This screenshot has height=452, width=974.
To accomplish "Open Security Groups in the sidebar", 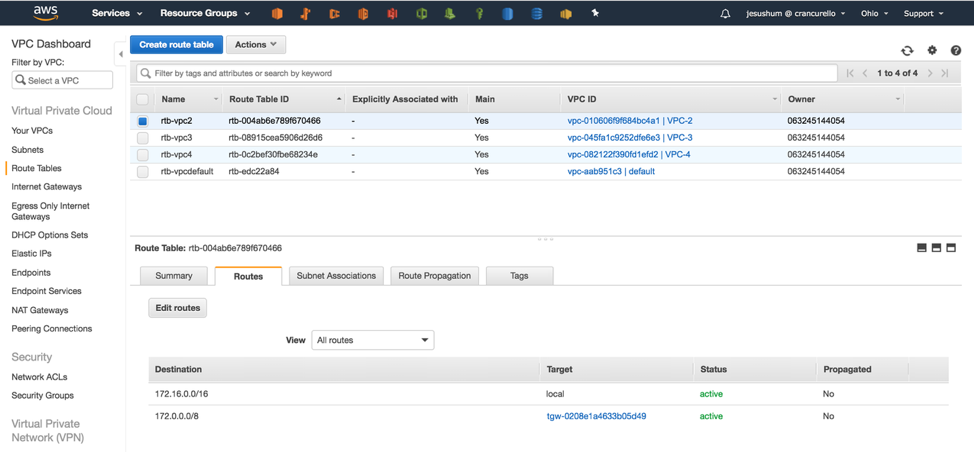I will (x=42, y=396).
